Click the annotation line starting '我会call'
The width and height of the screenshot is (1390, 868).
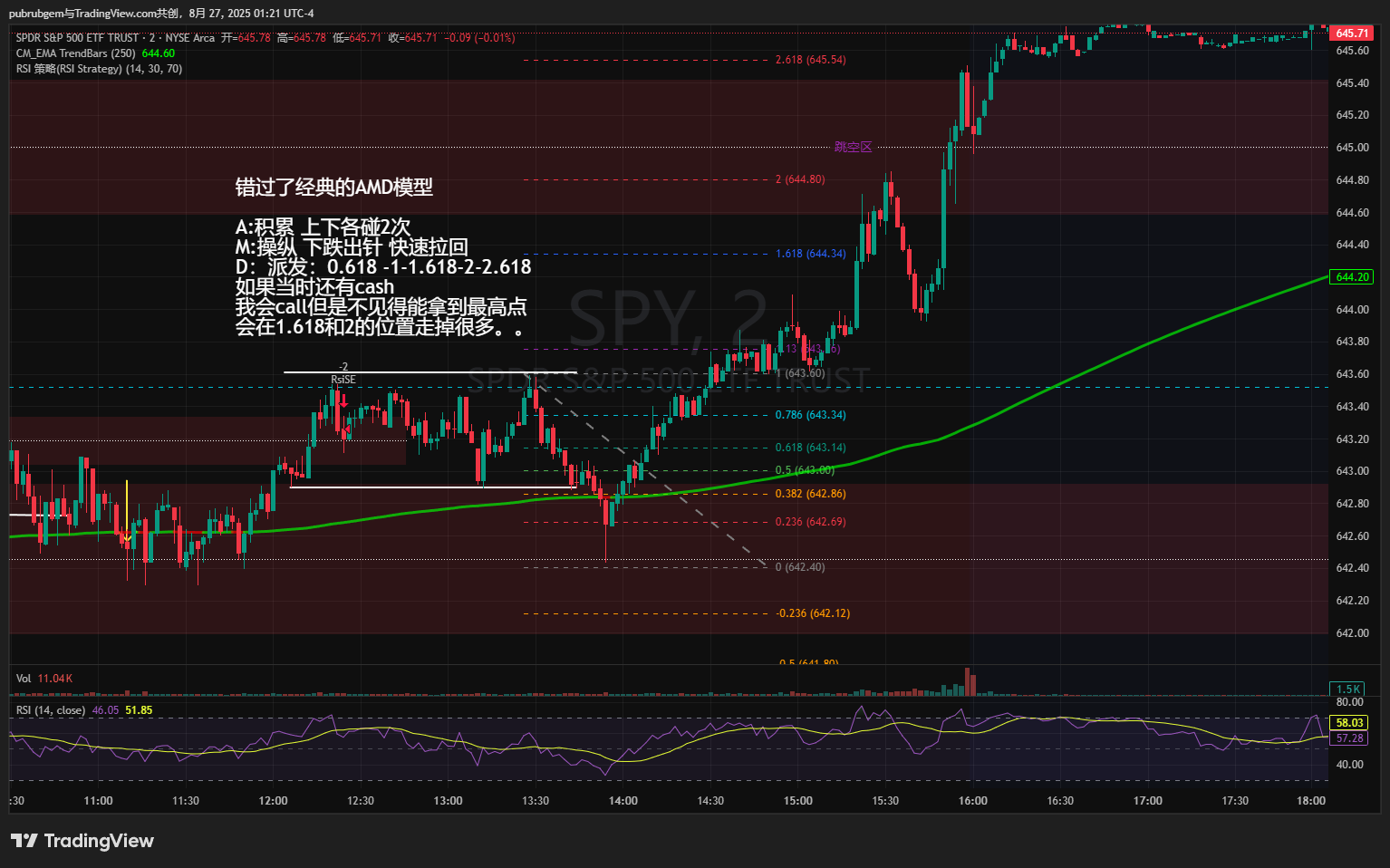coord(381,306)
